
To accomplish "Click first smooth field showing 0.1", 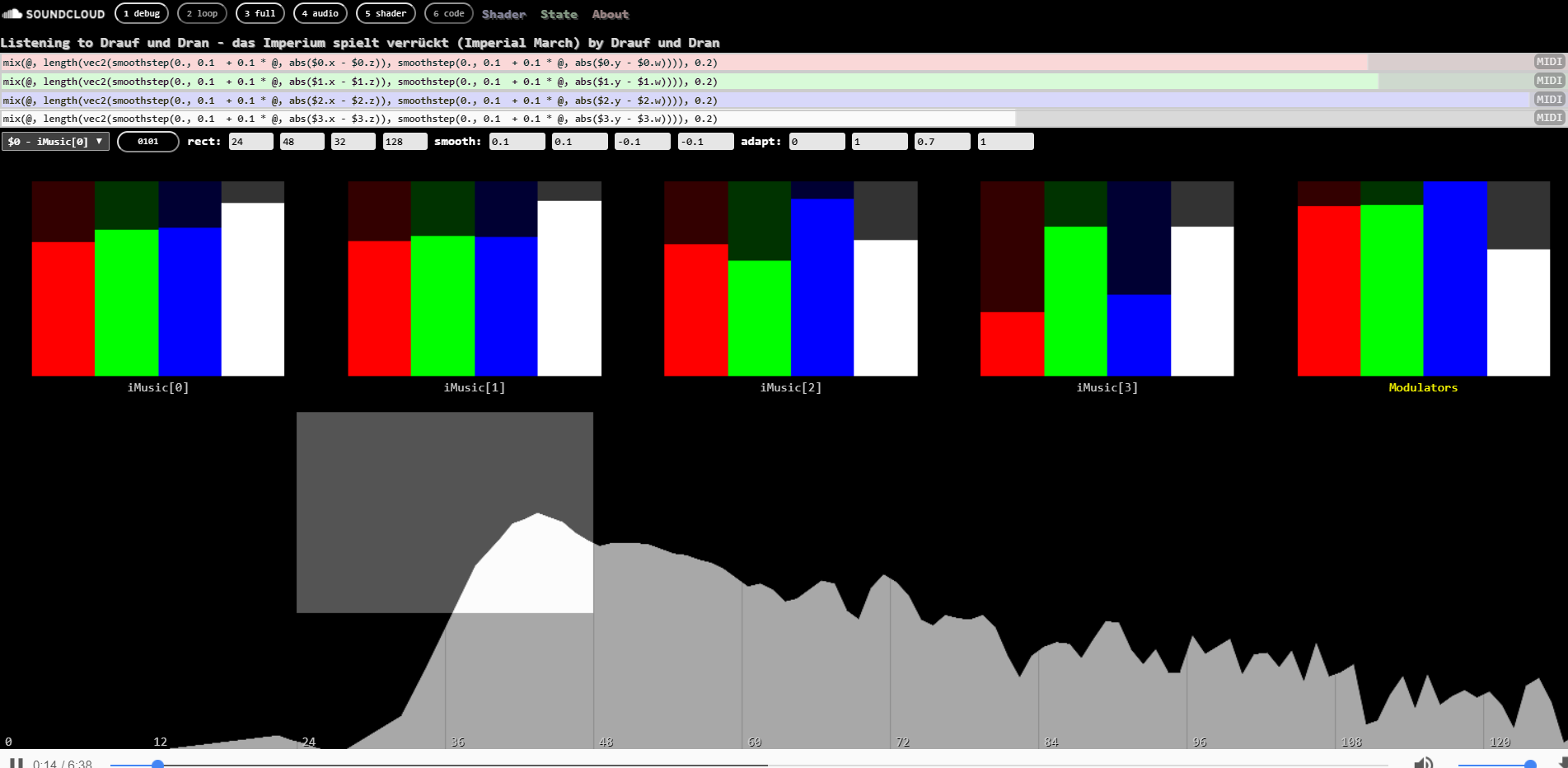I will (517, 142).
